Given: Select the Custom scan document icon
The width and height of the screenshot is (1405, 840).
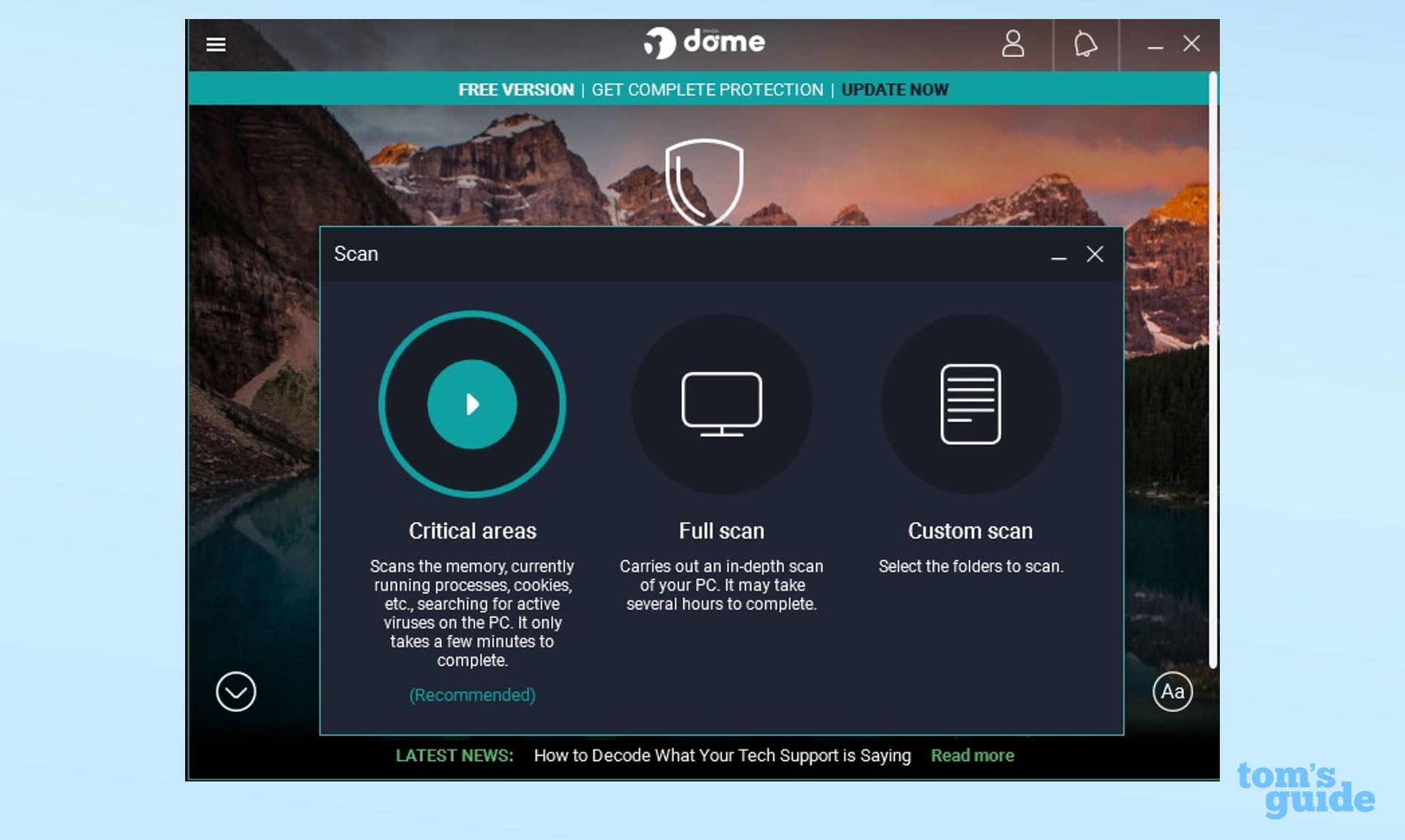Looking at the screenshot, I should coord(970,404).
